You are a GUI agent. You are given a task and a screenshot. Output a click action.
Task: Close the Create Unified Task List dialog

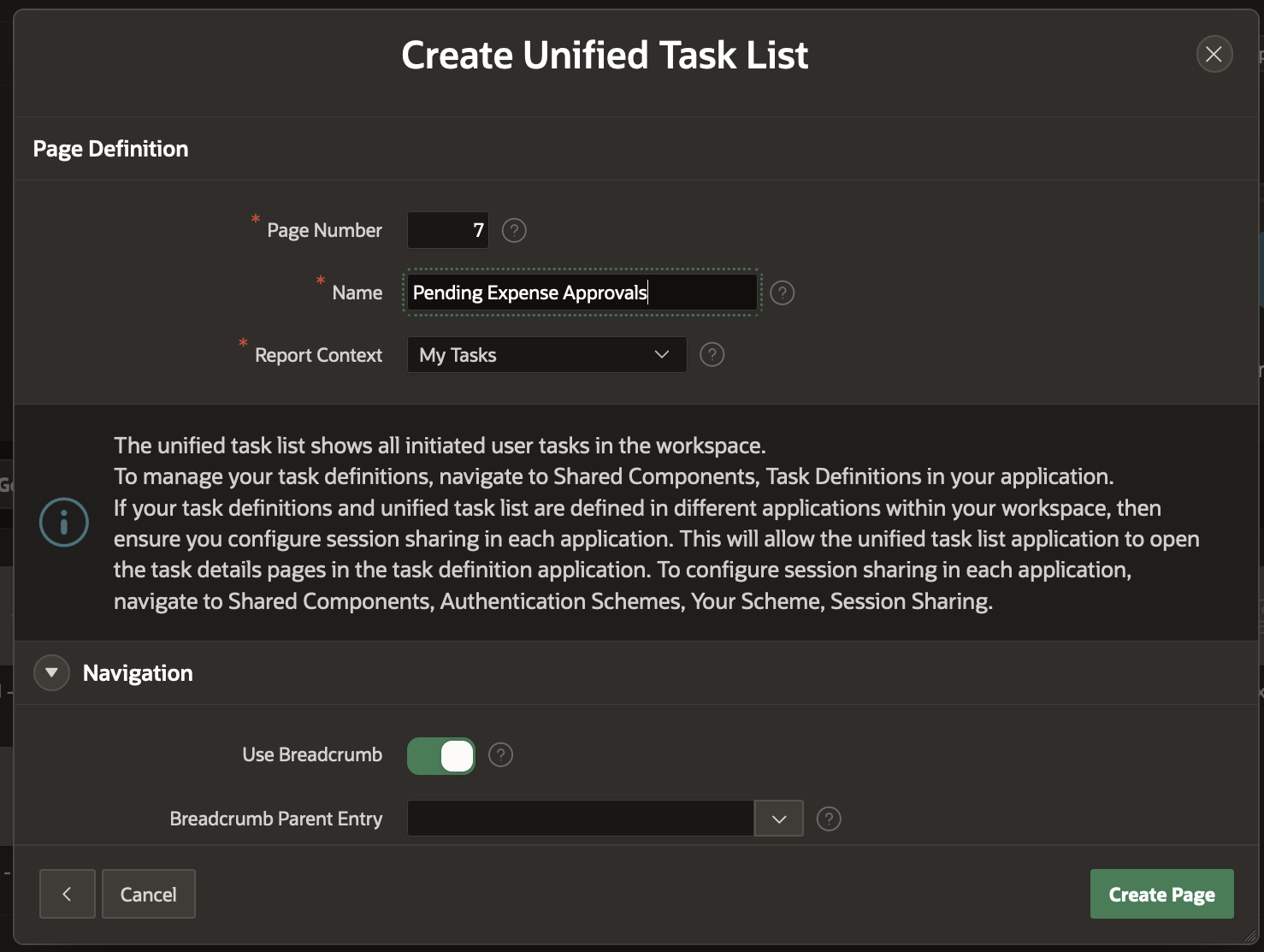[x=1214, y=55]
